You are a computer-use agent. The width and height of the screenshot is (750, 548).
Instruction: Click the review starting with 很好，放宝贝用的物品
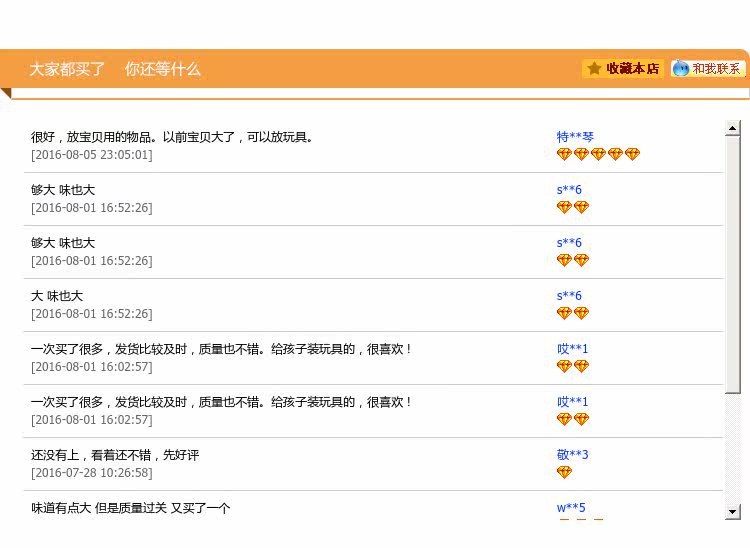point(173,137)
